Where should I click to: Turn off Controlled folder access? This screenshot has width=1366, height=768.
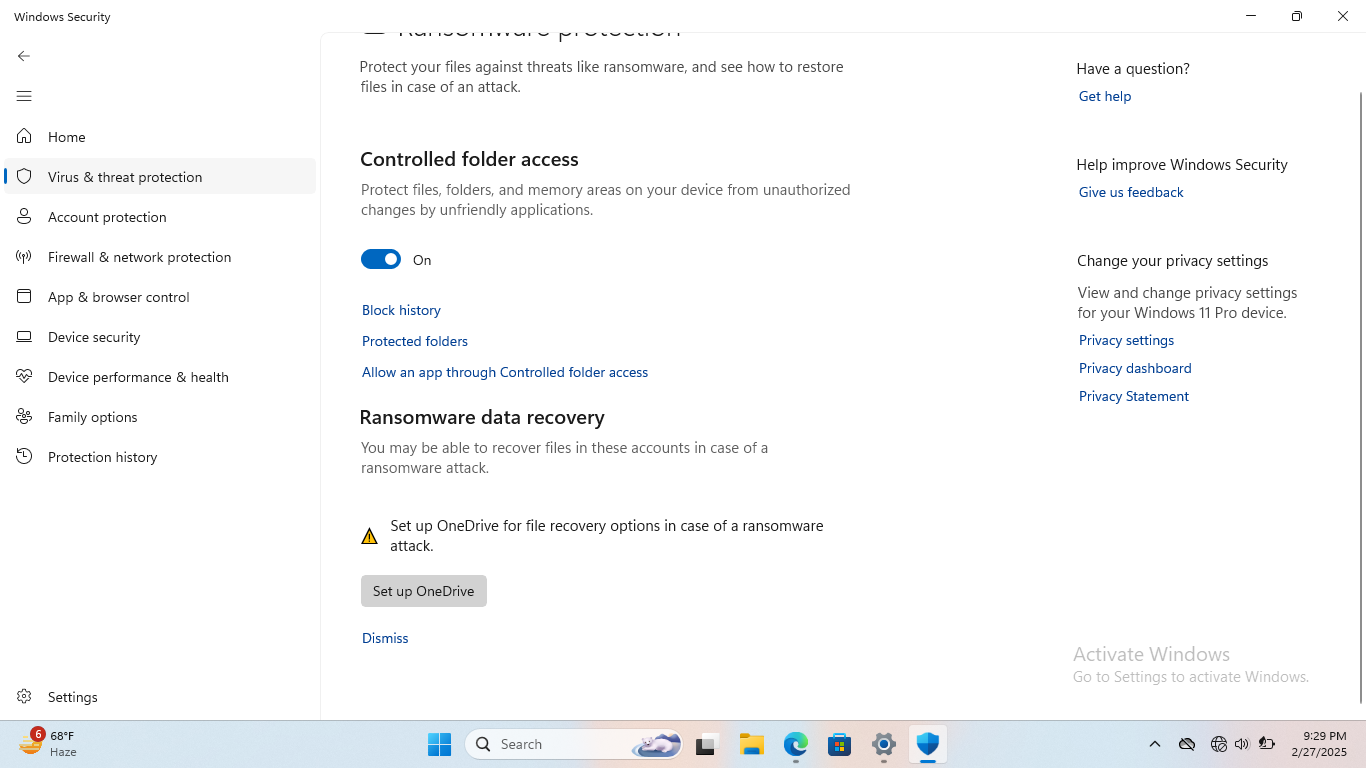(x=380, y=259)
